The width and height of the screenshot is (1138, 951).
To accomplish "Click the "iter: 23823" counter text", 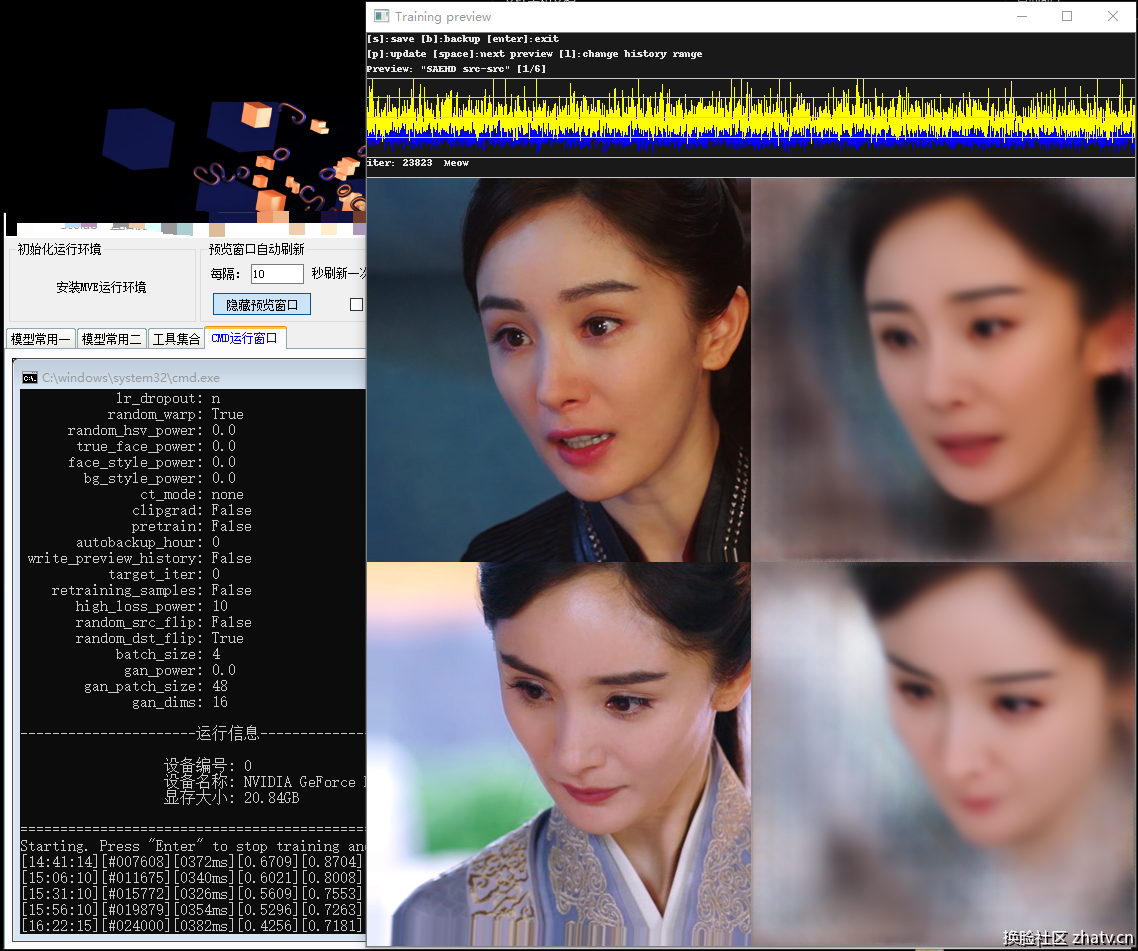I will [400, 163].
